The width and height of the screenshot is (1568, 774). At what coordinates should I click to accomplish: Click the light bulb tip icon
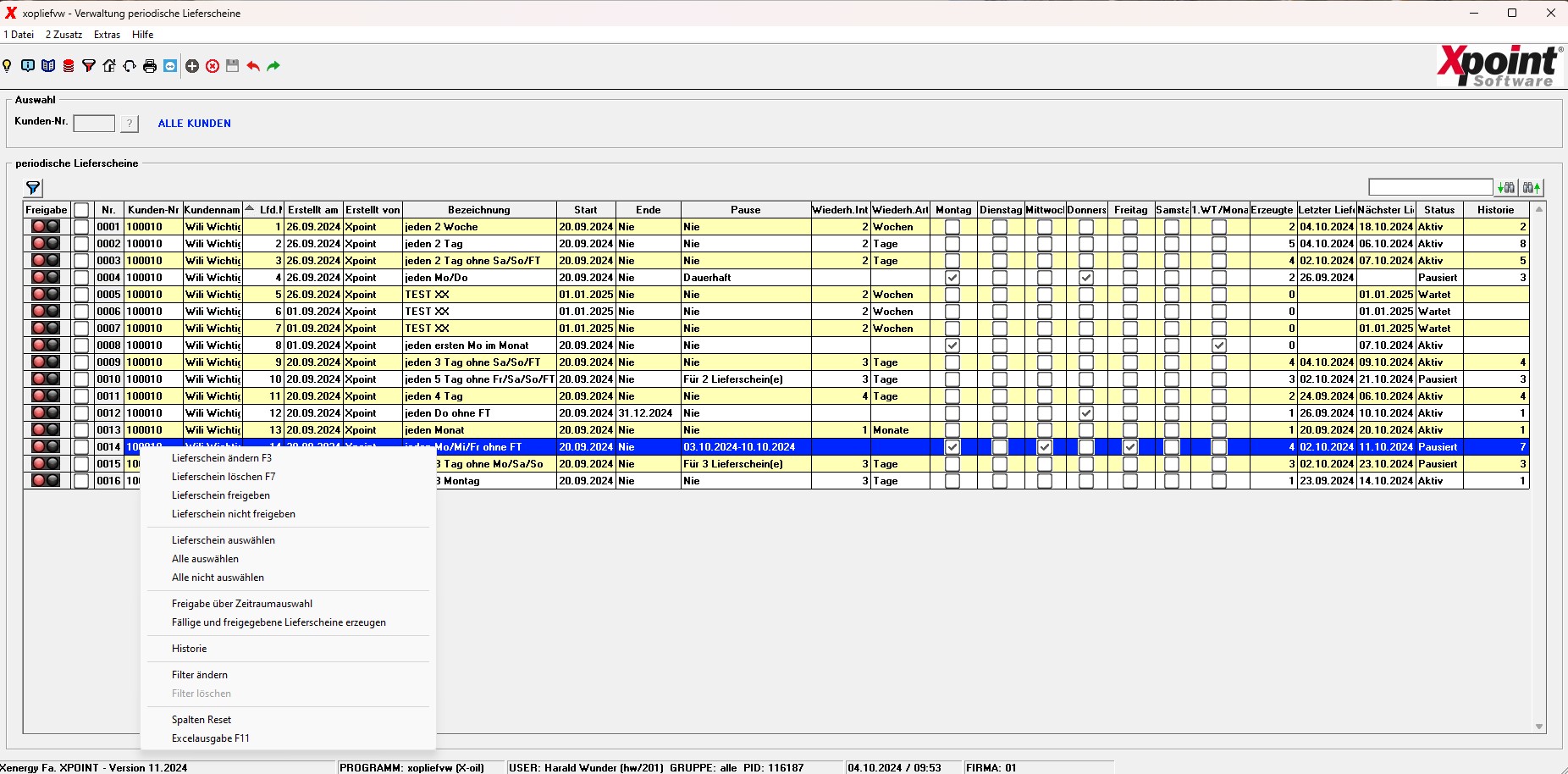[x=8, y=66]
